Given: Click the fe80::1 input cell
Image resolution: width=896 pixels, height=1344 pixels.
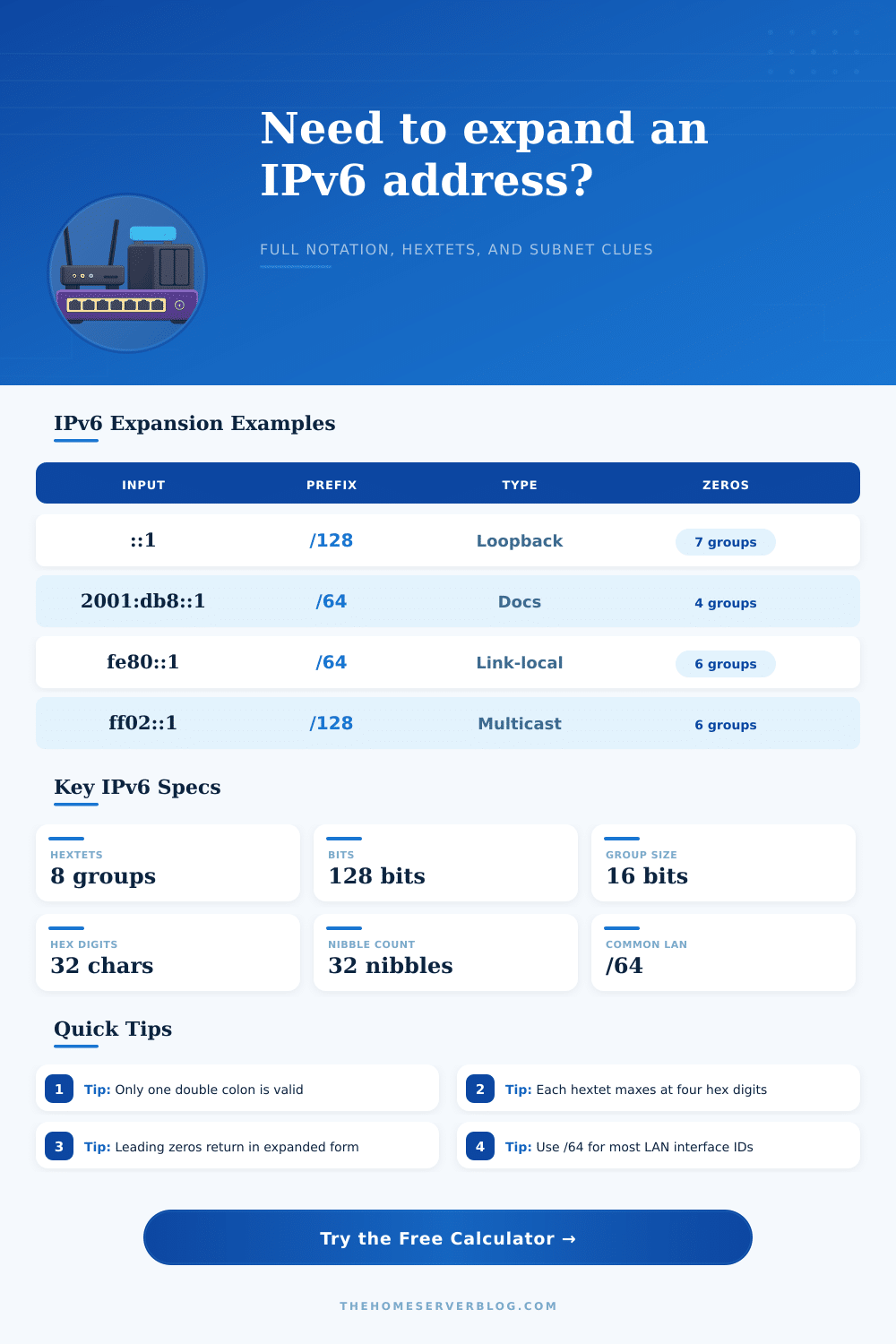Looking at the screenshot, I should click(143, 661).
